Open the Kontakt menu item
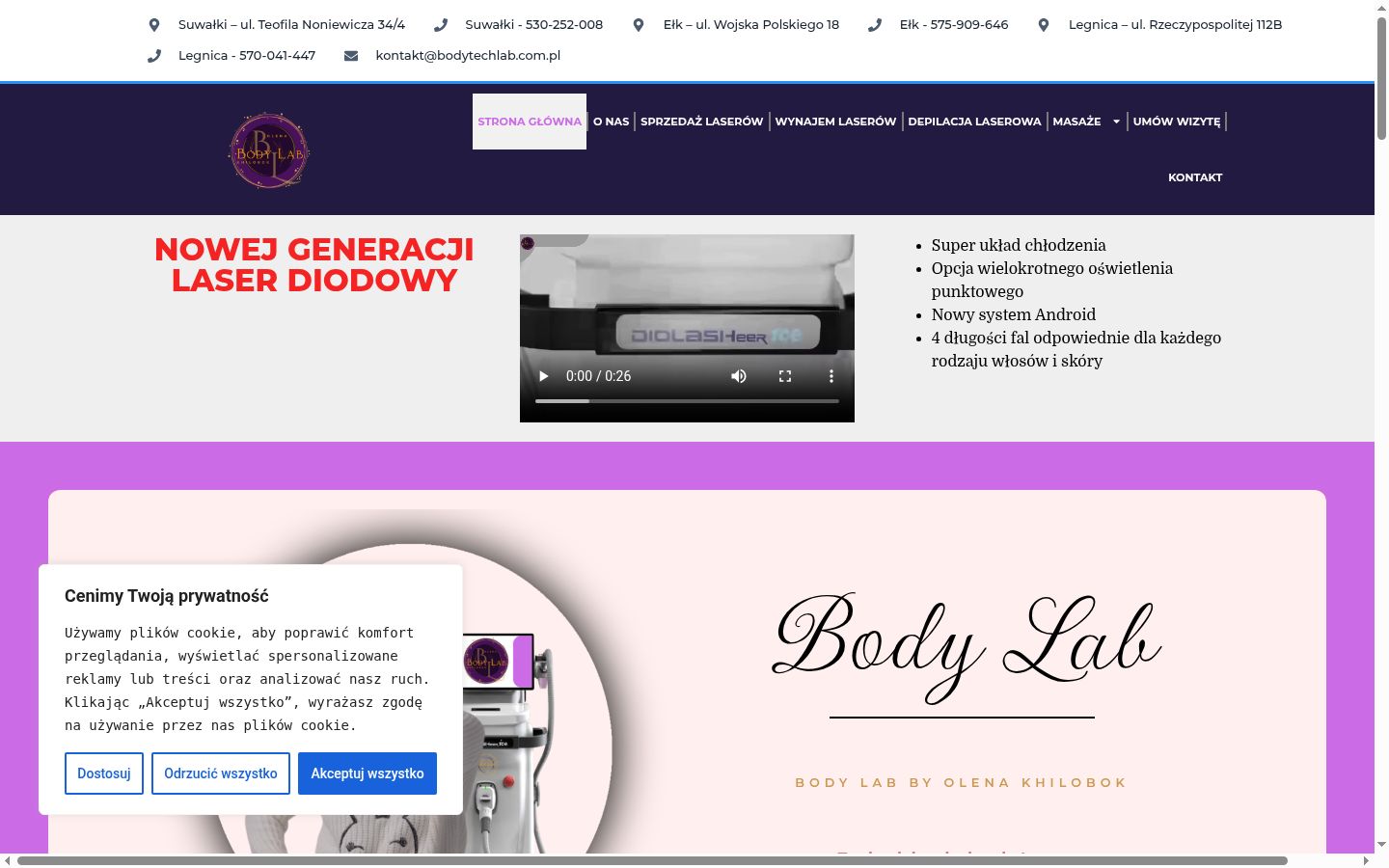 click(x=1195, y=177)
